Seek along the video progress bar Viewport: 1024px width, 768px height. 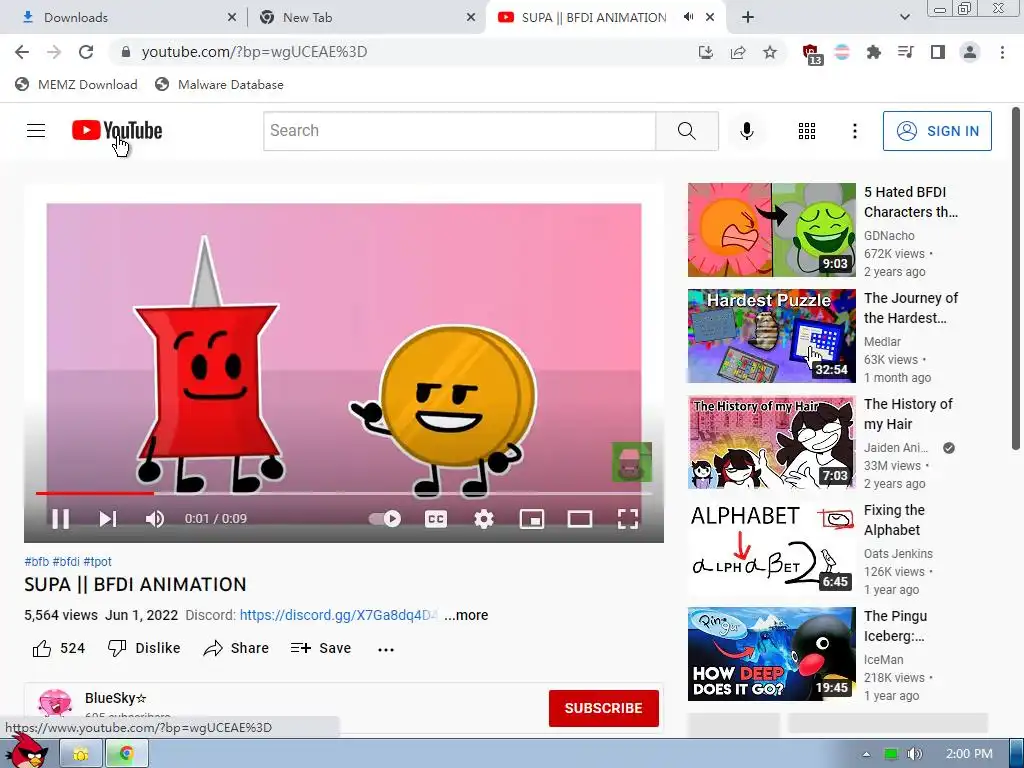point(344,493)
